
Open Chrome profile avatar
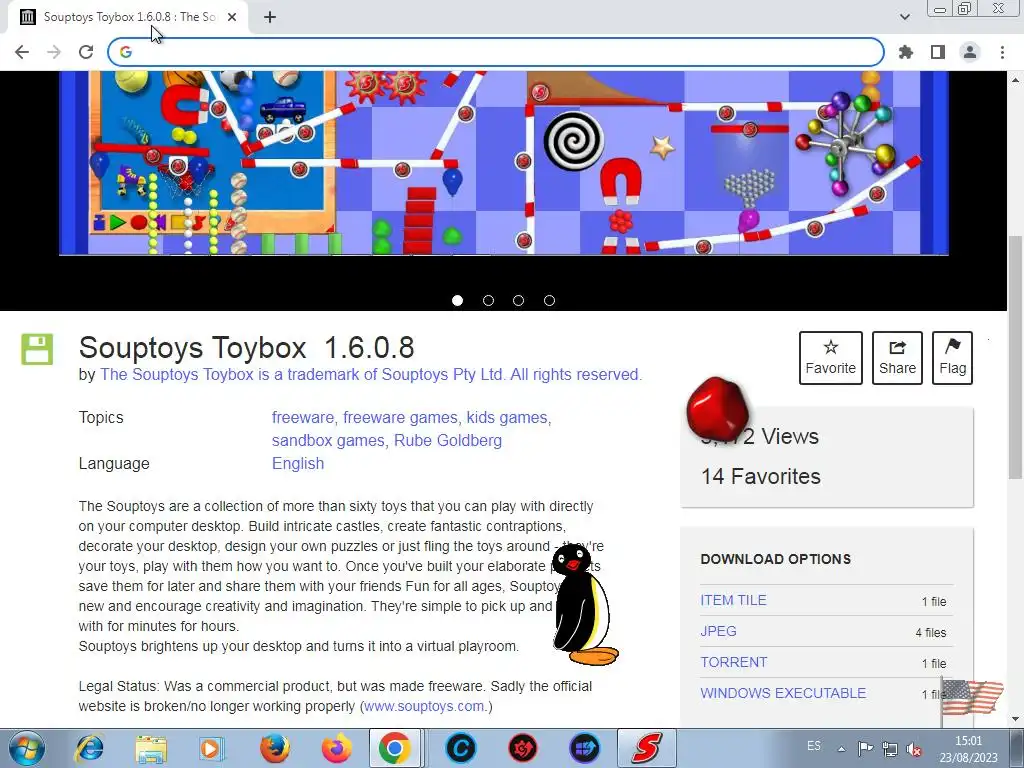pyautogui.click(x=970, y=52)
